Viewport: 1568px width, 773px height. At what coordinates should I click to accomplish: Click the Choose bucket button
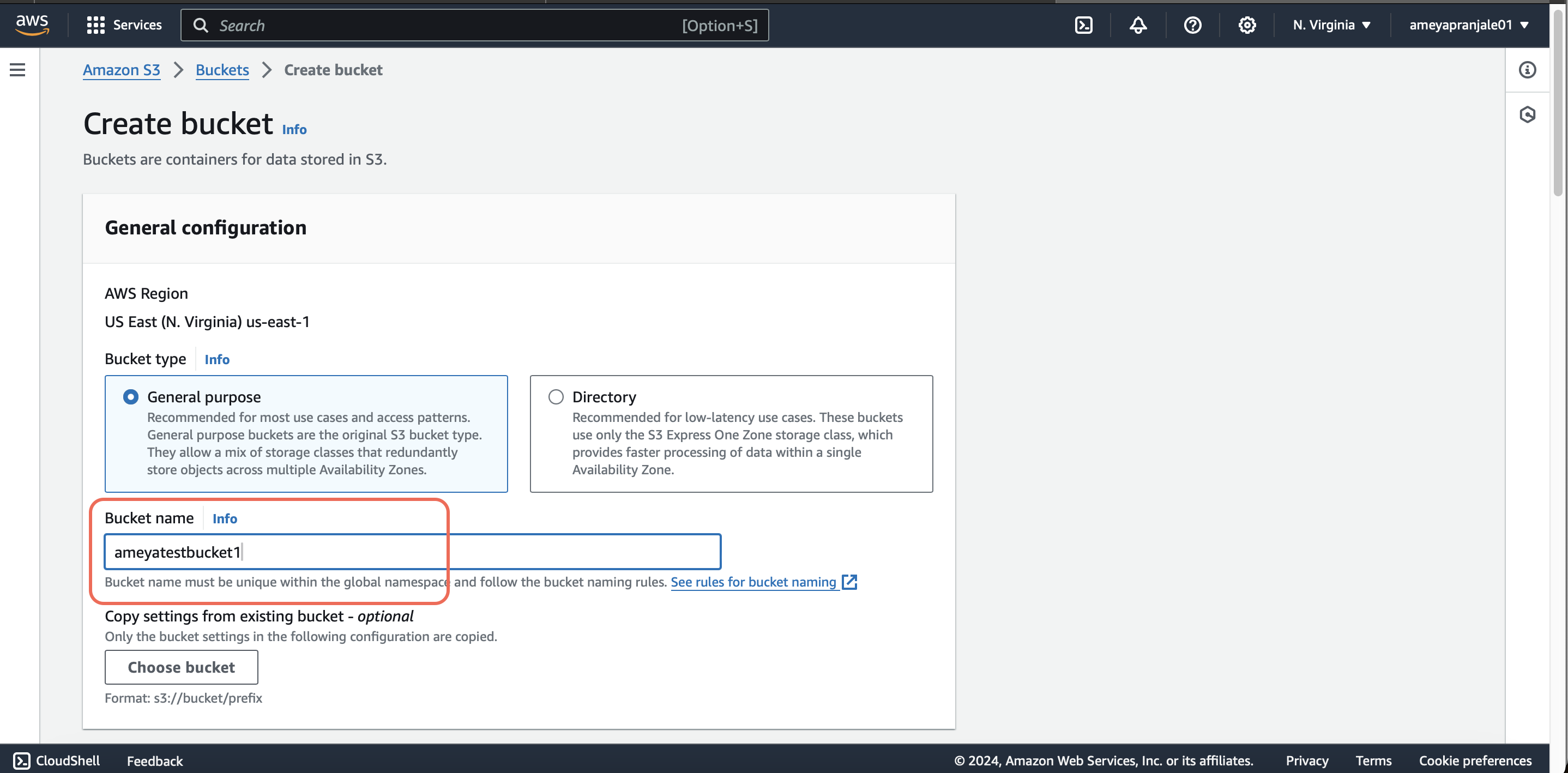tap(181, 666)
